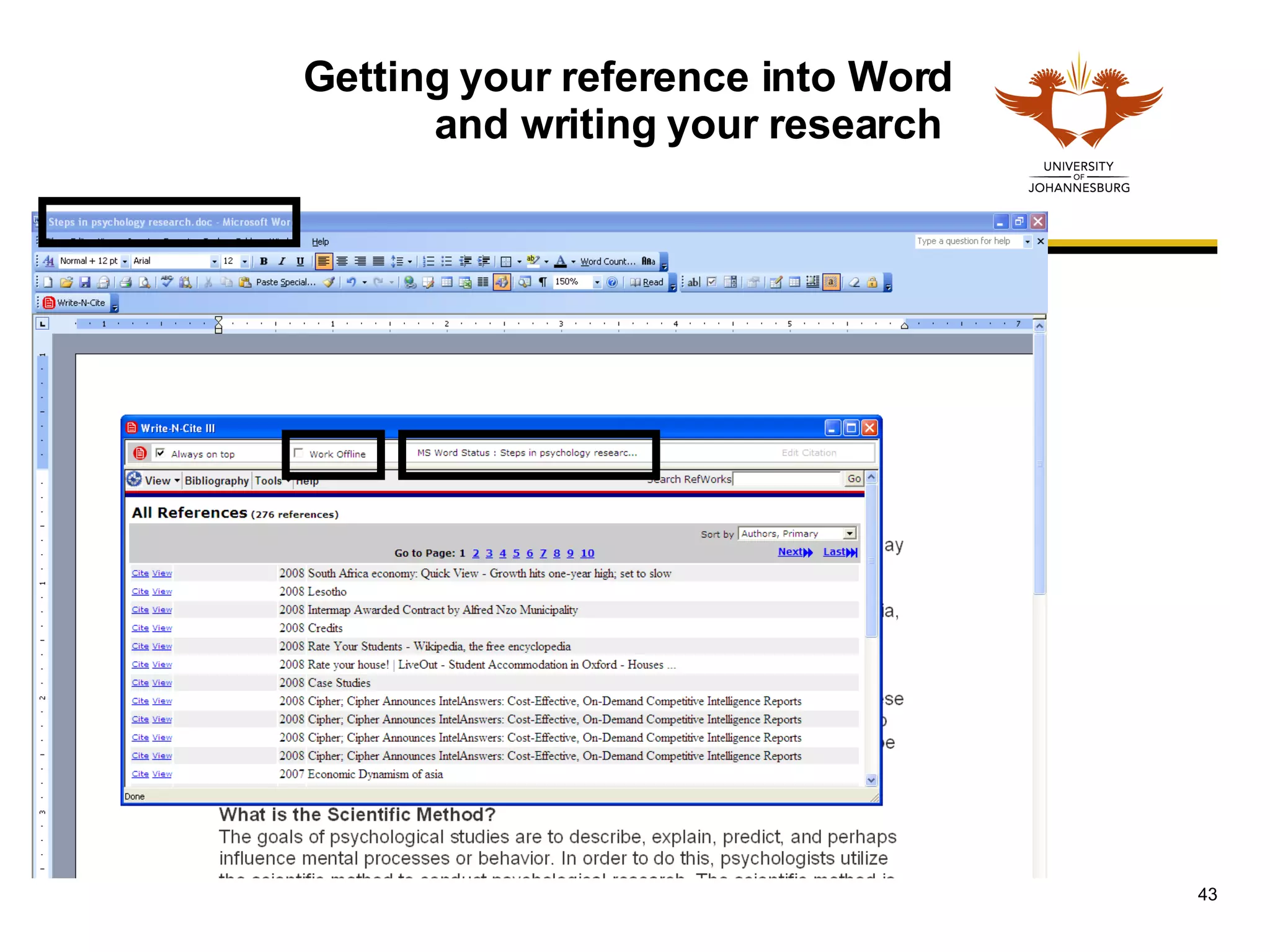Open the Sort by Authors, Primary dropdown
1270x952 pixels.
pos(797,534)
